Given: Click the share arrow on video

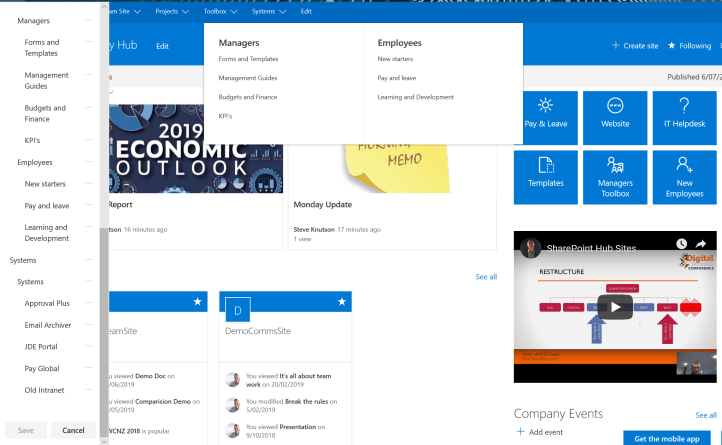Looking at the screenshot, I should 701,243.
